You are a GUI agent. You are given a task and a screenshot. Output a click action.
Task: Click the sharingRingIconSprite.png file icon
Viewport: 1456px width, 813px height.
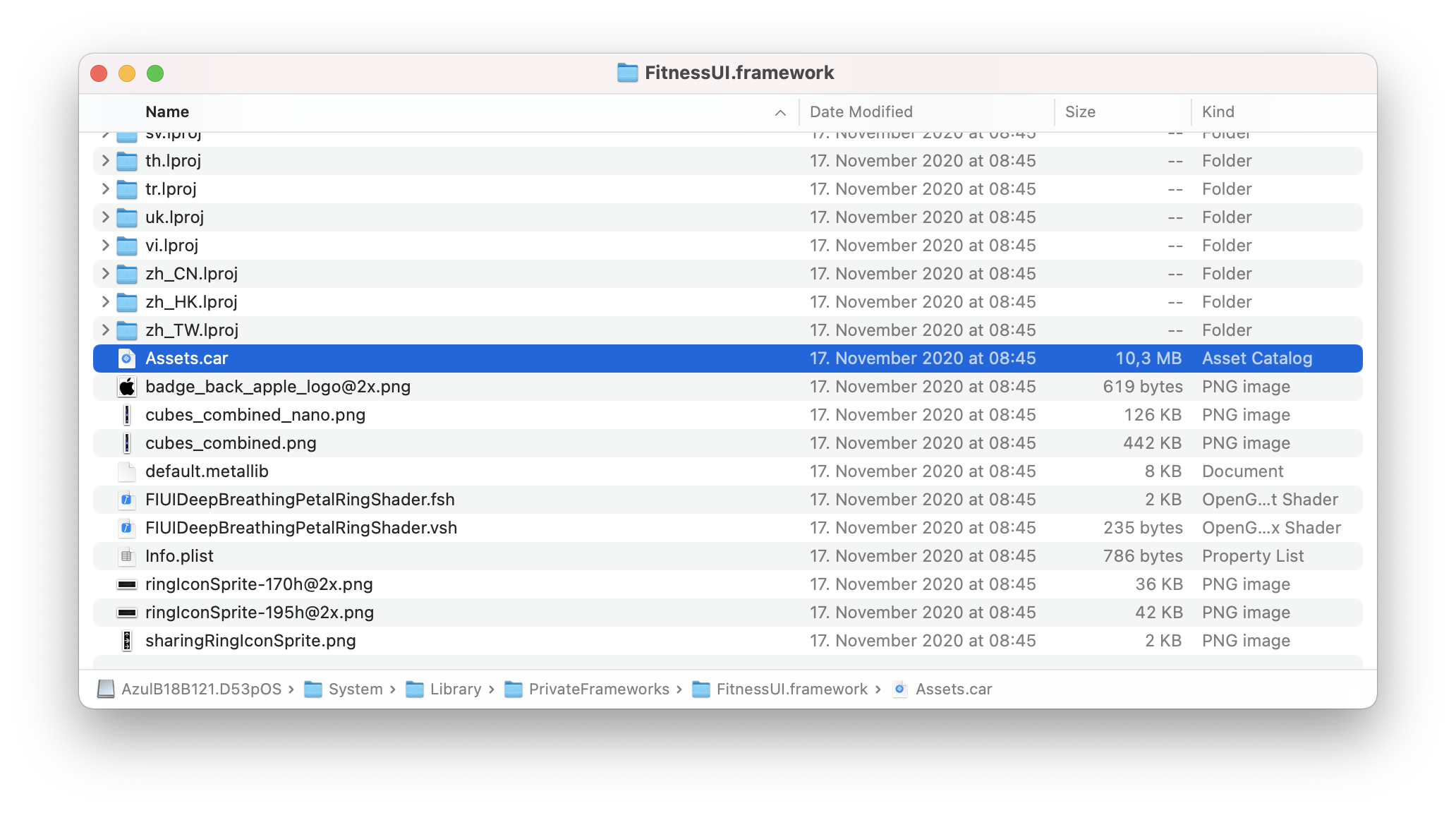pyautogui.click(x=126, y=641)
